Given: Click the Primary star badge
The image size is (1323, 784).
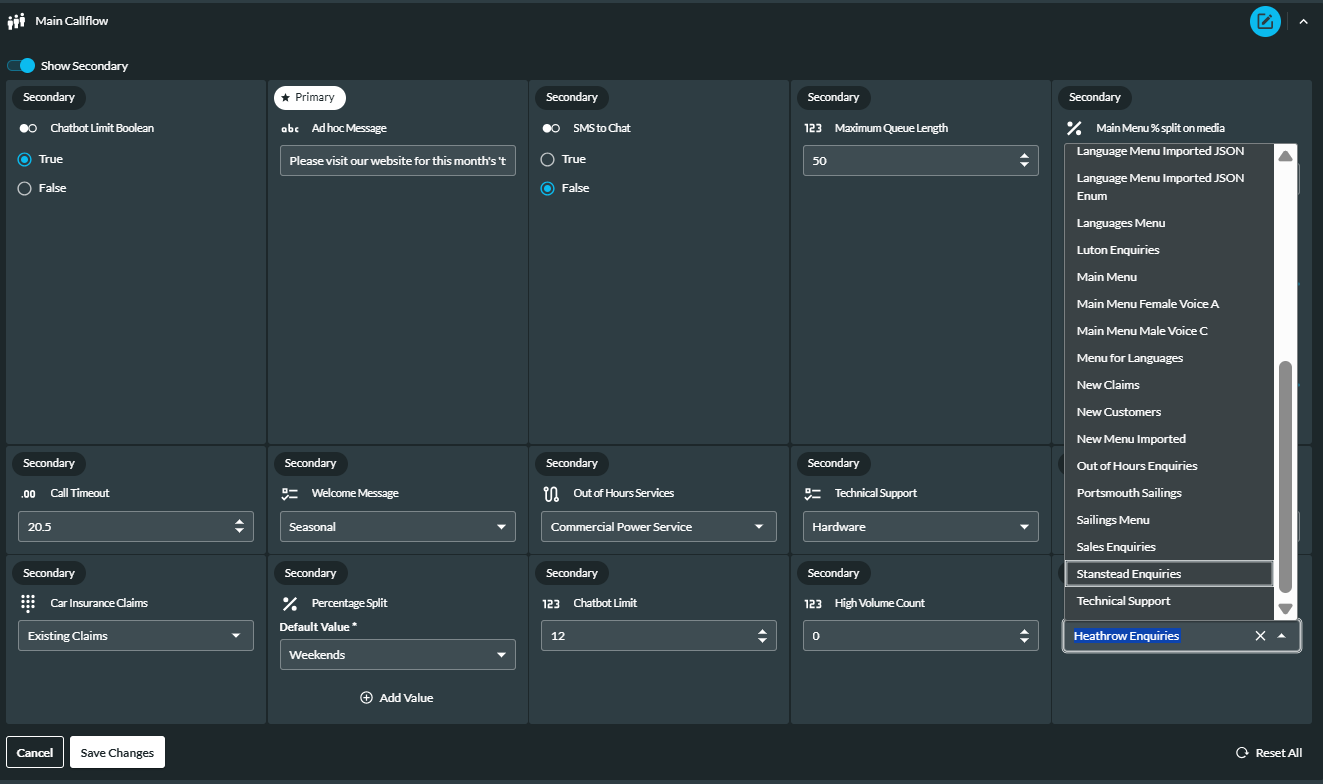Looking at the screenshot, I should [310, 97].
